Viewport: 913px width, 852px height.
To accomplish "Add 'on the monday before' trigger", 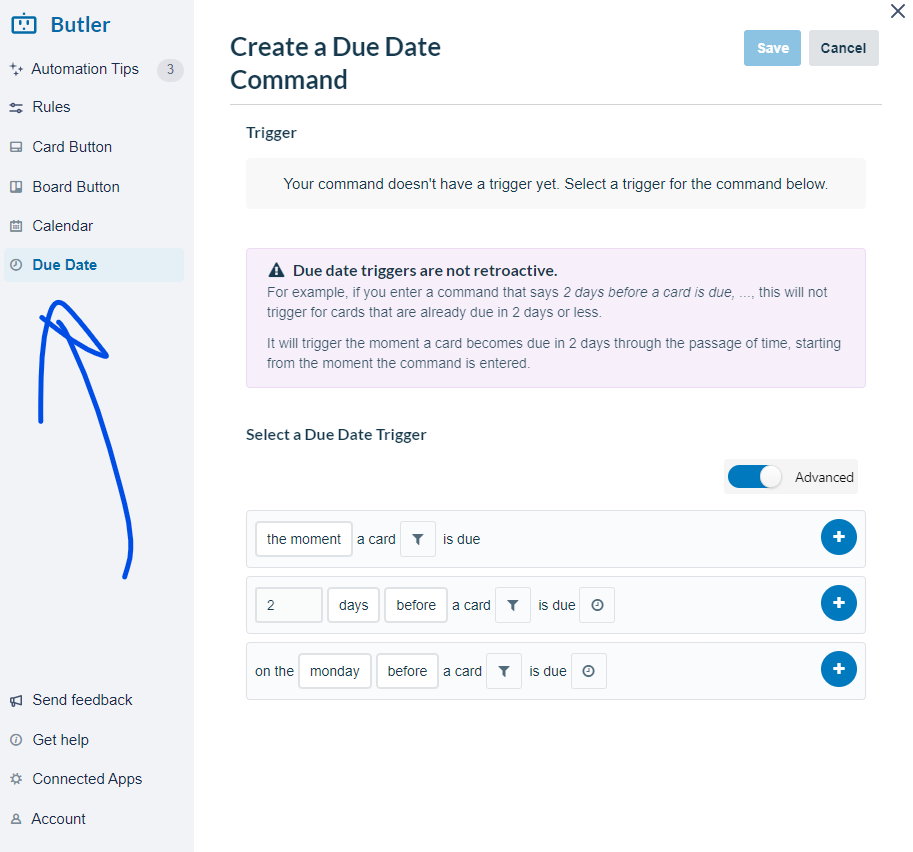I will tap(838, 669).
